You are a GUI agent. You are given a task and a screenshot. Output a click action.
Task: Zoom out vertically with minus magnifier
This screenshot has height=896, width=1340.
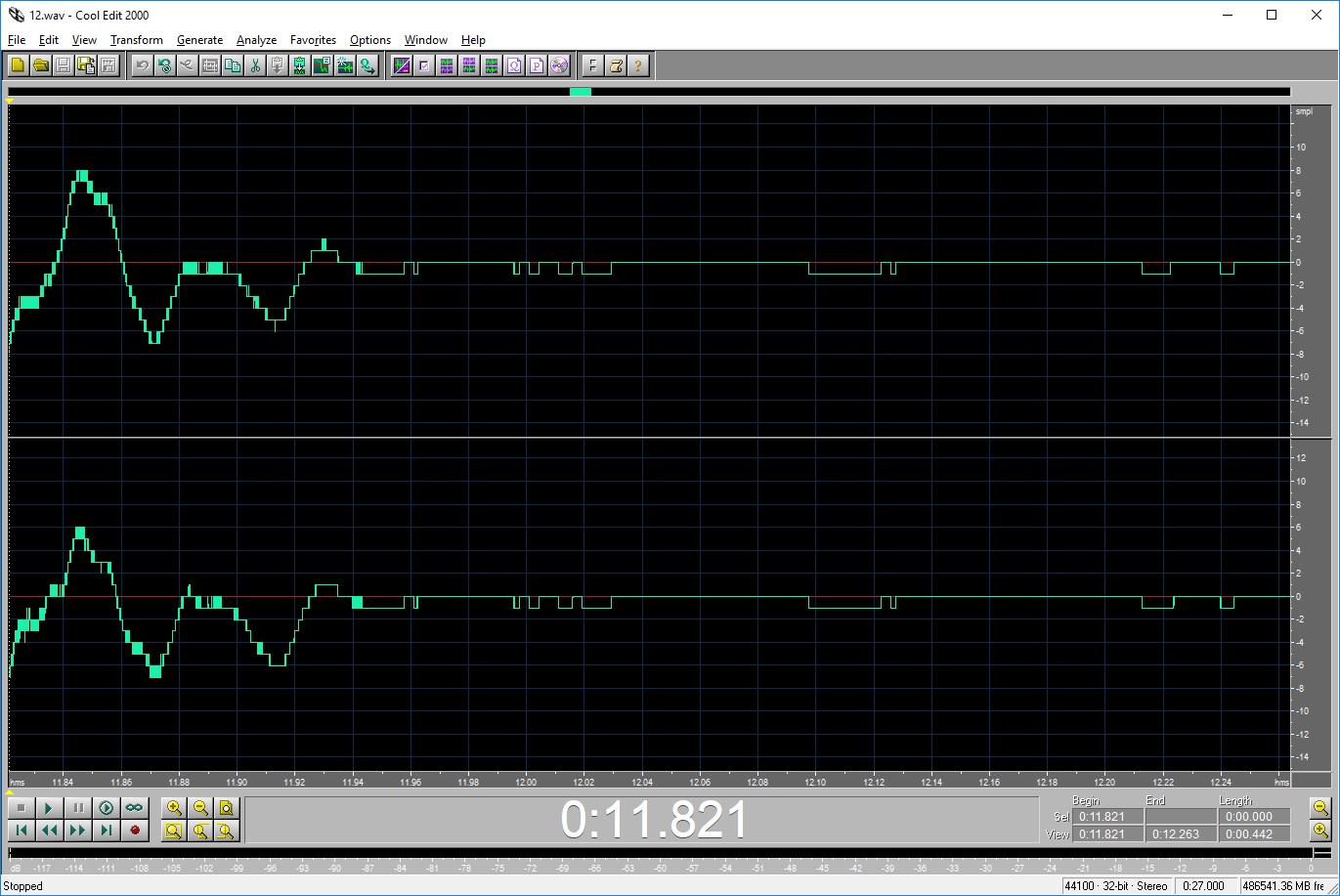pyautogui.click(x=1320, y=807)
